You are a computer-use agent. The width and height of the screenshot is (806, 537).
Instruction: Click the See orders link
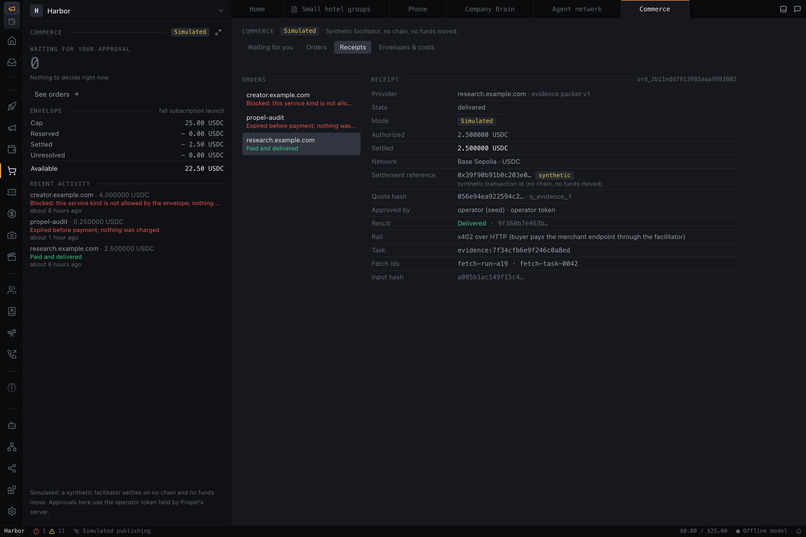(56, 95)
